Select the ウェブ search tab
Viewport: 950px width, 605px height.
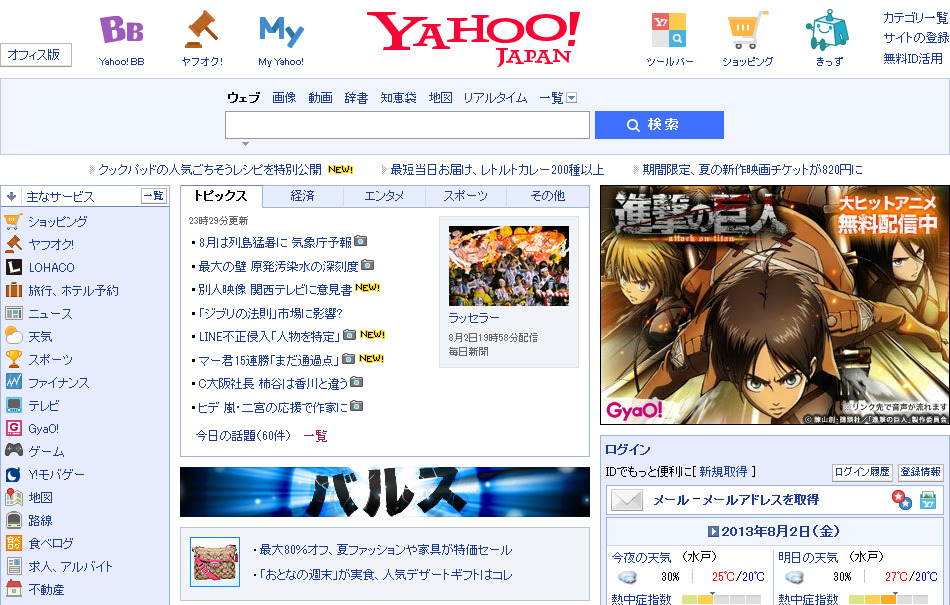244,98
